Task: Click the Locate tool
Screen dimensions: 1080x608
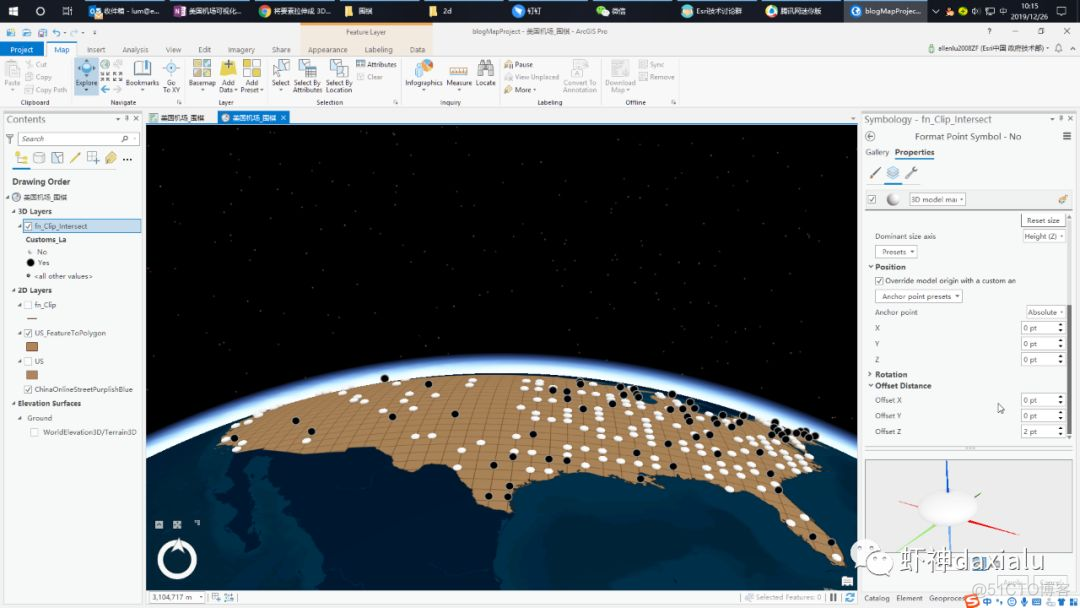Action: 486,70
